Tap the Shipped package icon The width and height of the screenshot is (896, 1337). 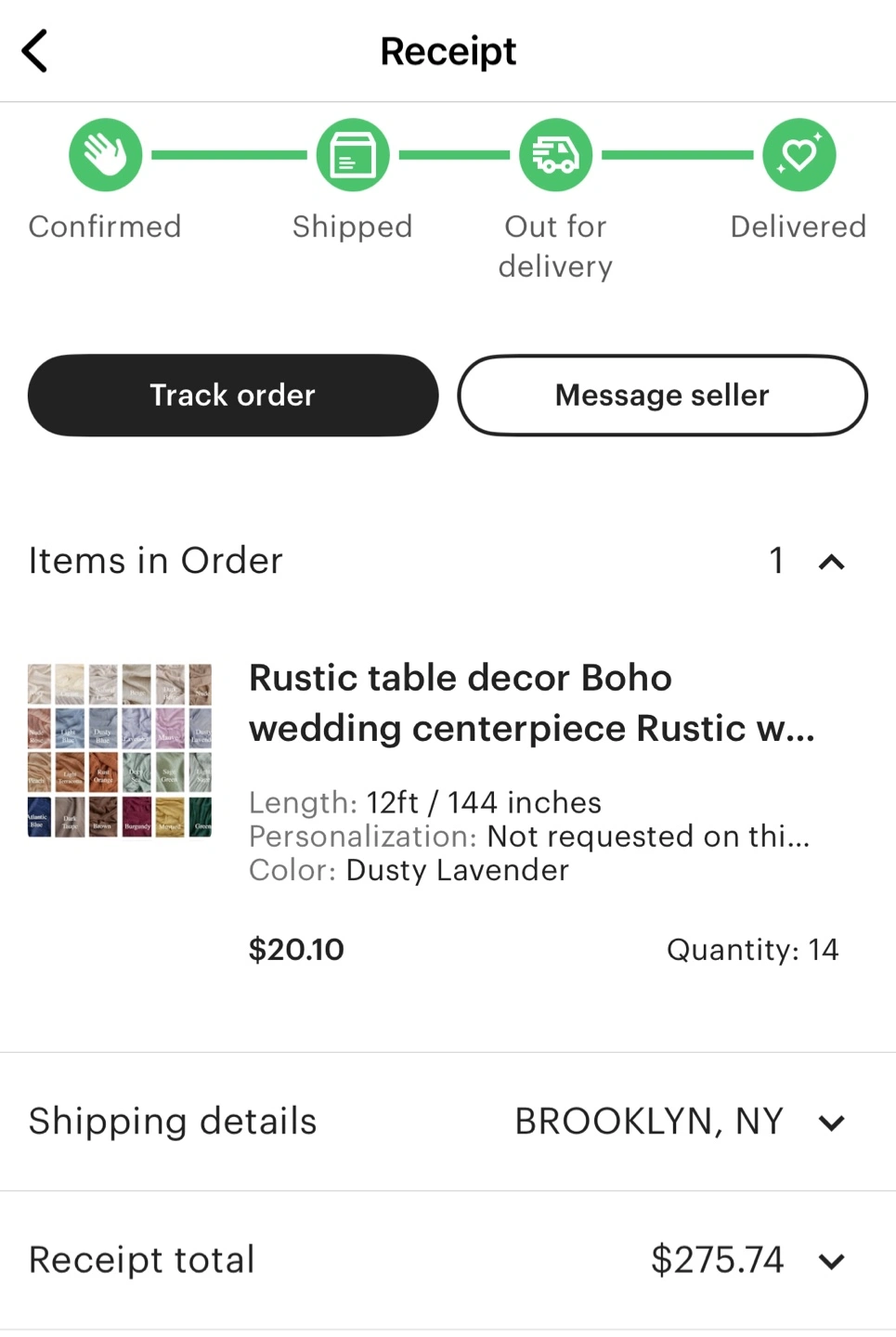coord(353,155)
